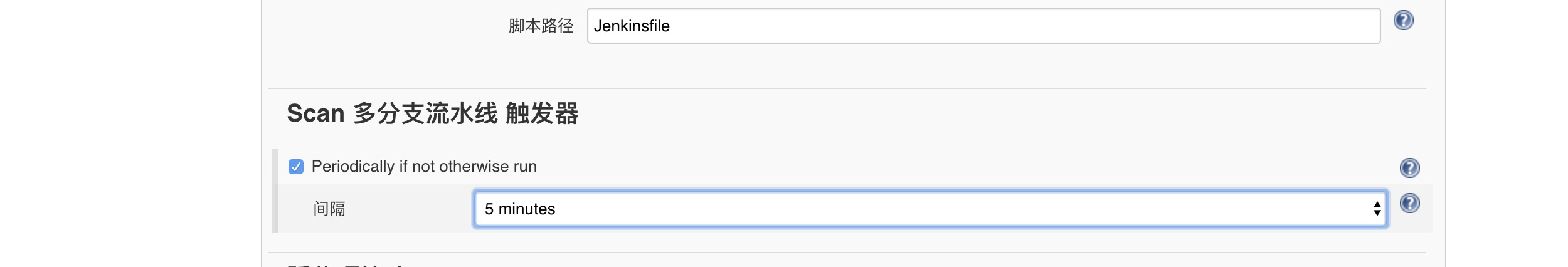This screenshot has width=1568, height=267.
Task: Open help for the 脚本路径 field
Action: (x=1403, y=21)
